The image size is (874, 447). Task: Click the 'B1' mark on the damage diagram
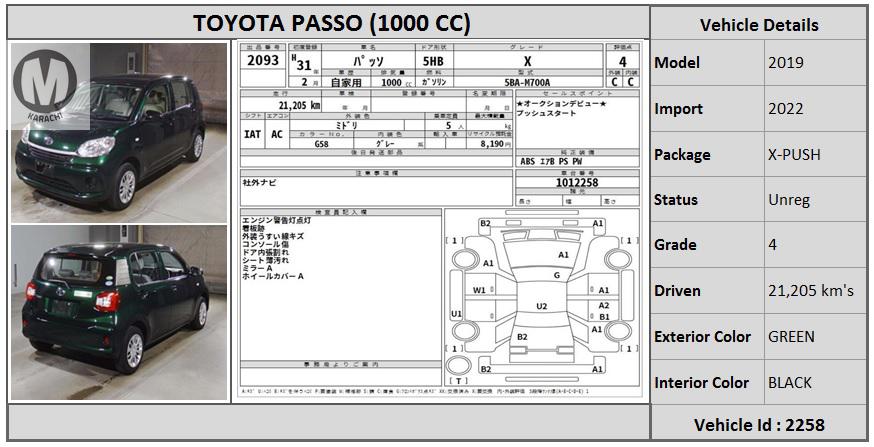(604, 317)
